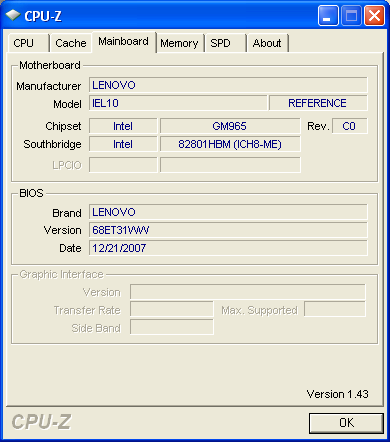Click the empty LPCIO vendor field
This screenshot has height=442, width=390.
click(123, 165)
